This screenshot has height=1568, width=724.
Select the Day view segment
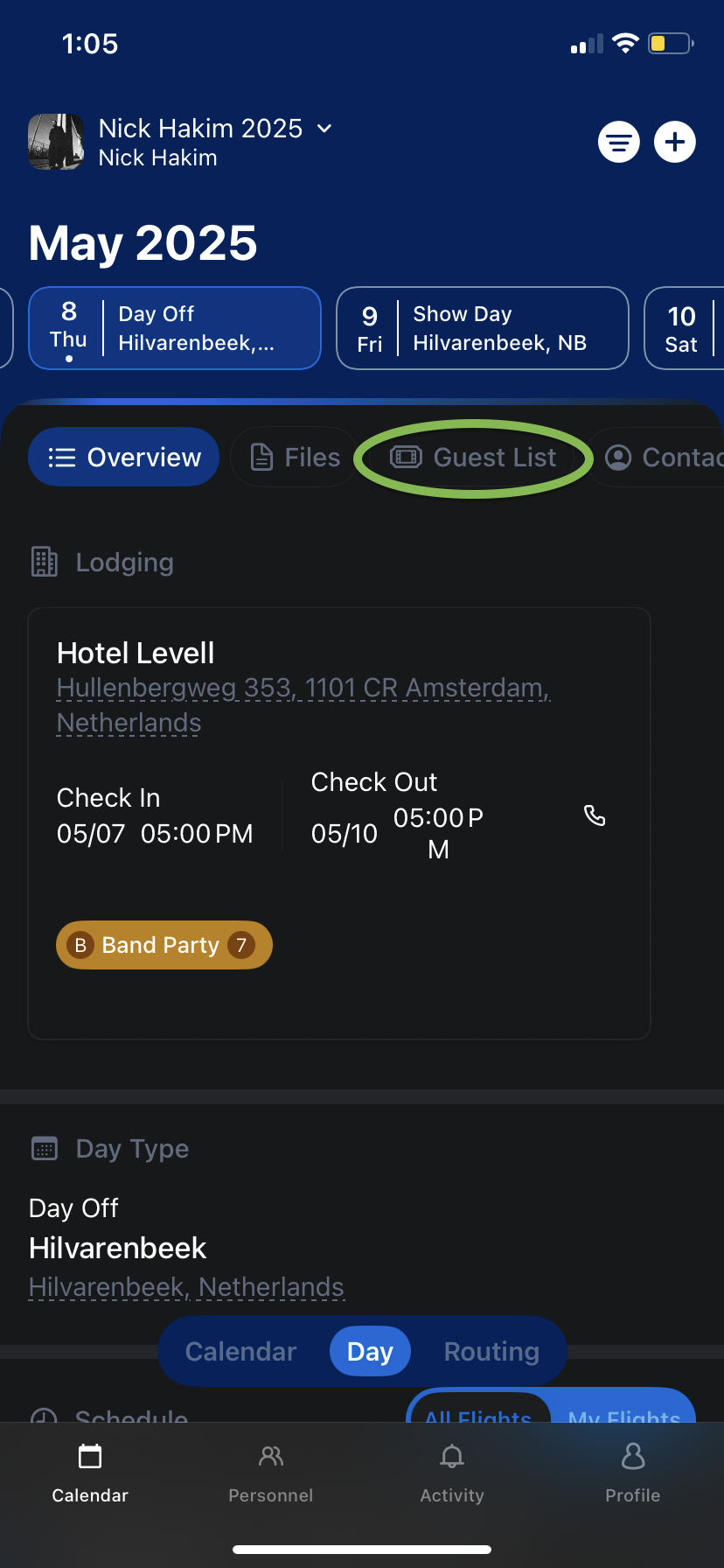tap(370, 1351)
